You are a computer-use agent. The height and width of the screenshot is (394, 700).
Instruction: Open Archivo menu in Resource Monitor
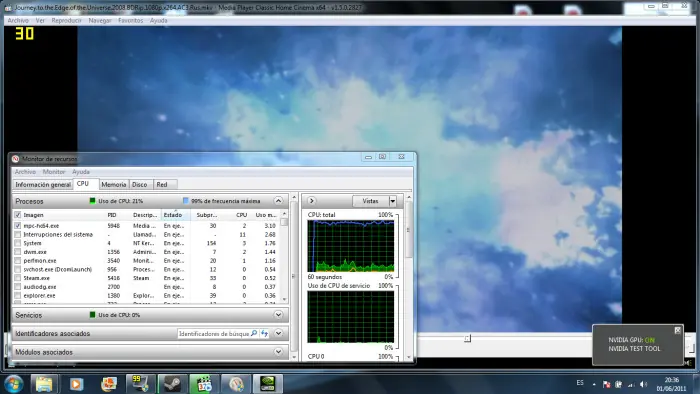pos(25,172)
